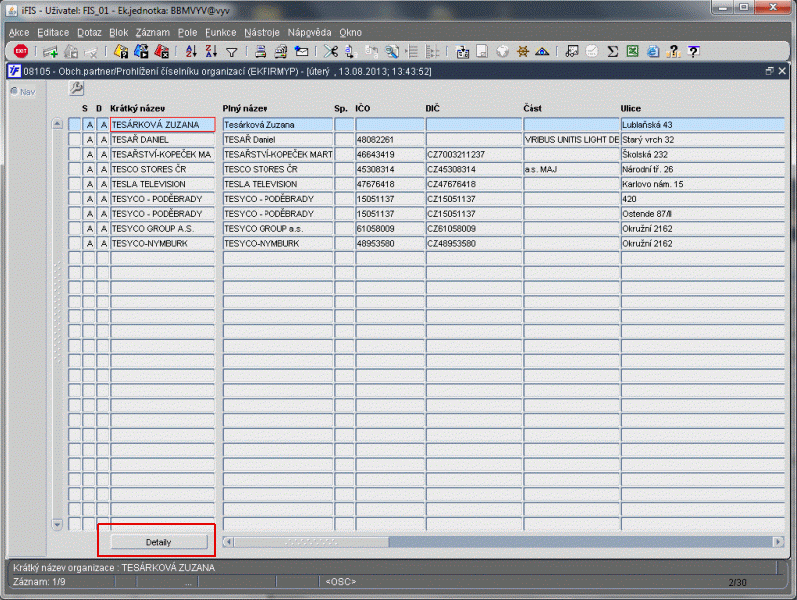Select the TESAŘ DANIEL short name cell
This screenshot has height=600, width=797.
coord(163,139)
